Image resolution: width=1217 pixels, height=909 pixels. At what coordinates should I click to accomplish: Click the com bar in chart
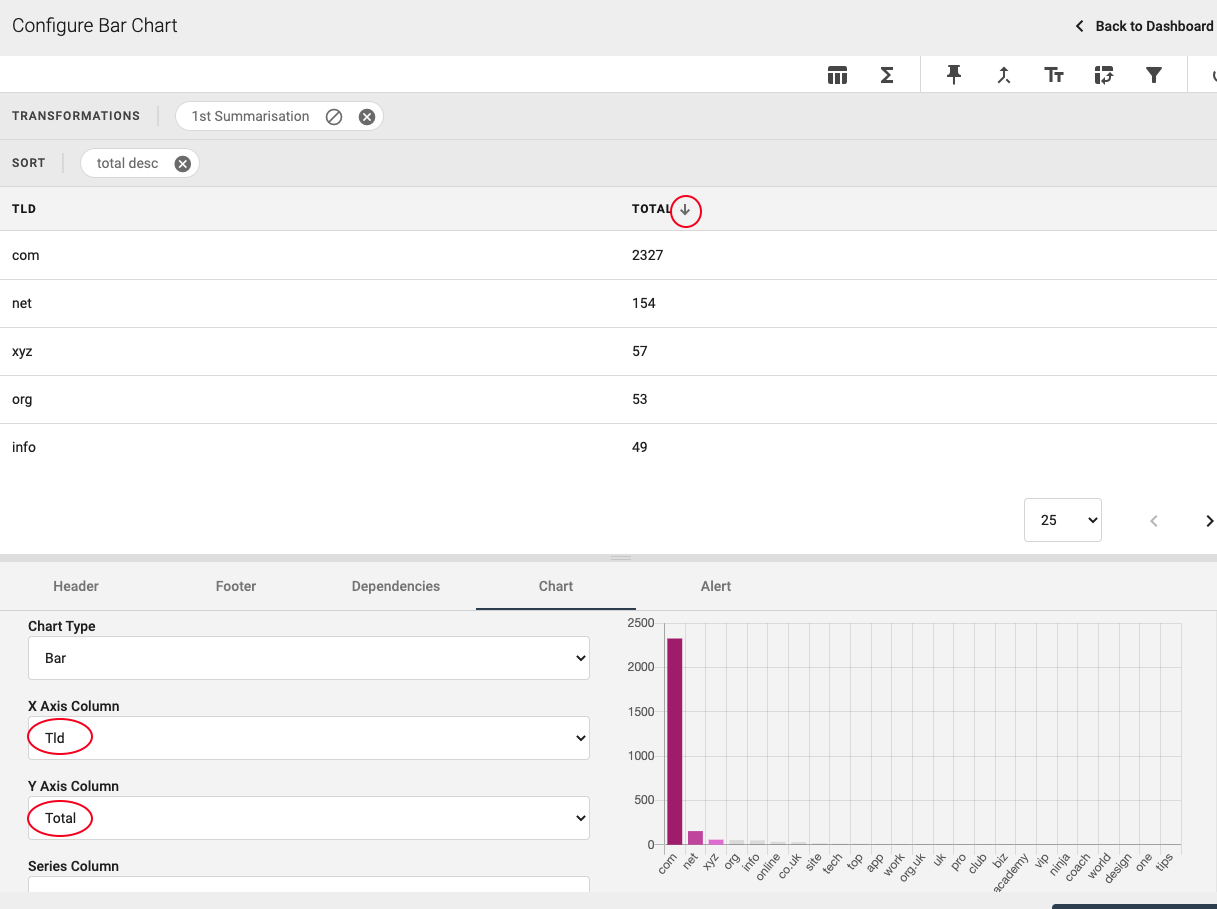[675, 741]
